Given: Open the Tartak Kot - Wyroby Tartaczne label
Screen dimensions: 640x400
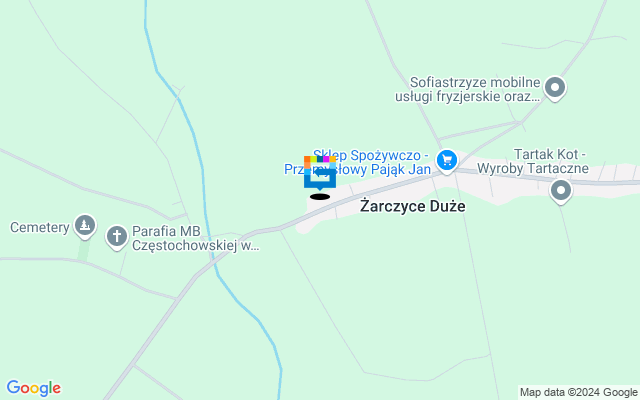Looking at the screenshot, I should coord(533,161).
